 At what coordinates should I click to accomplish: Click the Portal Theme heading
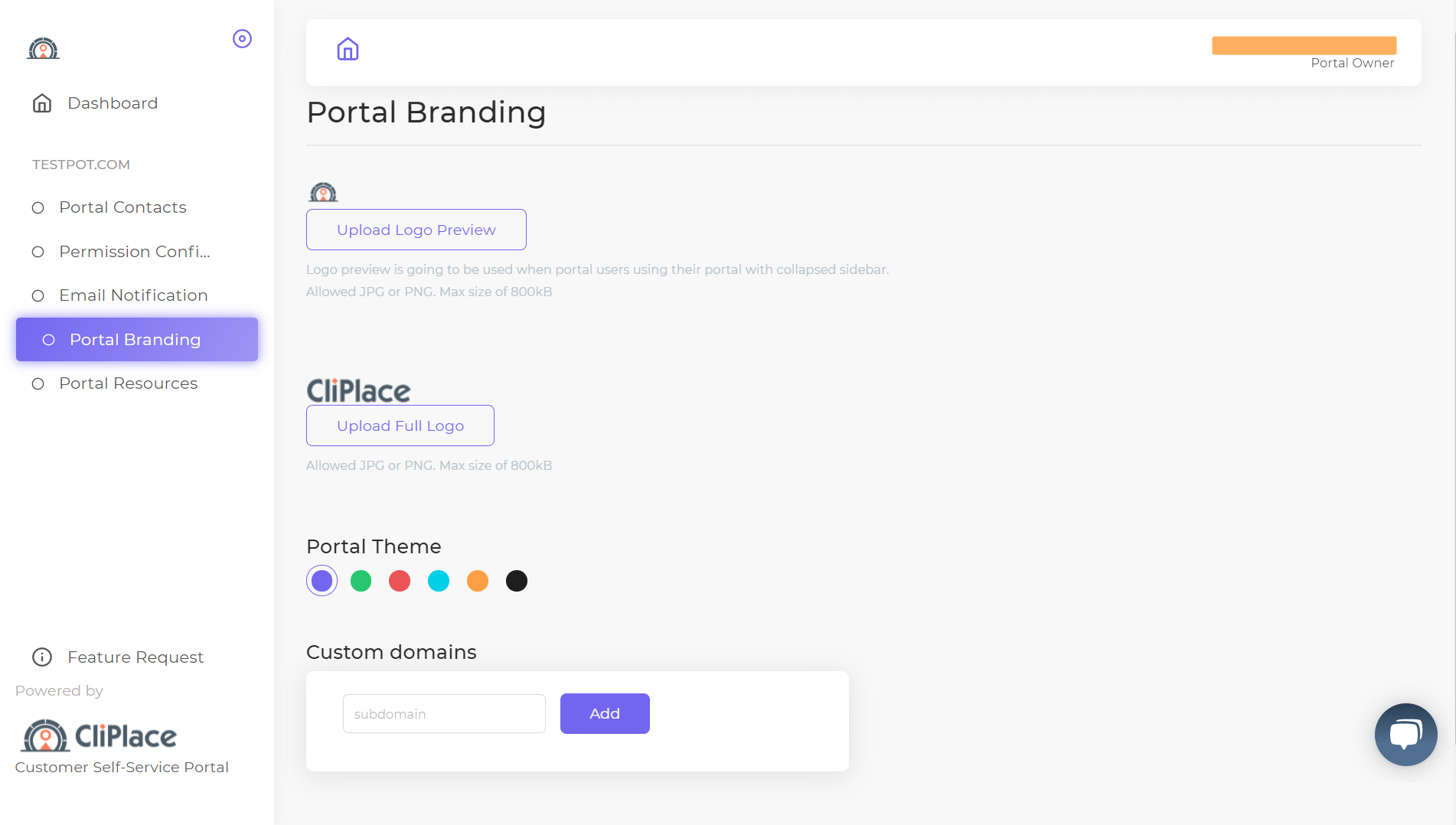(374, 546)
